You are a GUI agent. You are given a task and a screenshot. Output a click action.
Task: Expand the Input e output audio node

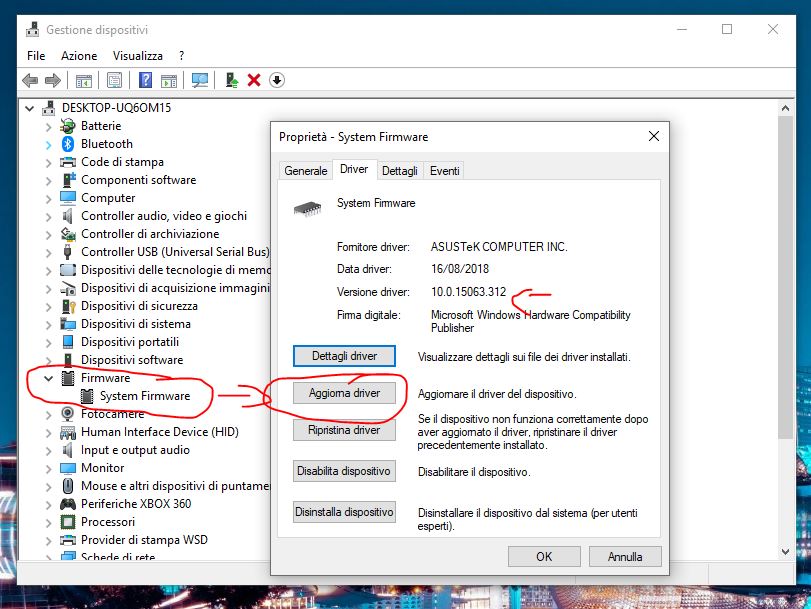click(49, 450)
